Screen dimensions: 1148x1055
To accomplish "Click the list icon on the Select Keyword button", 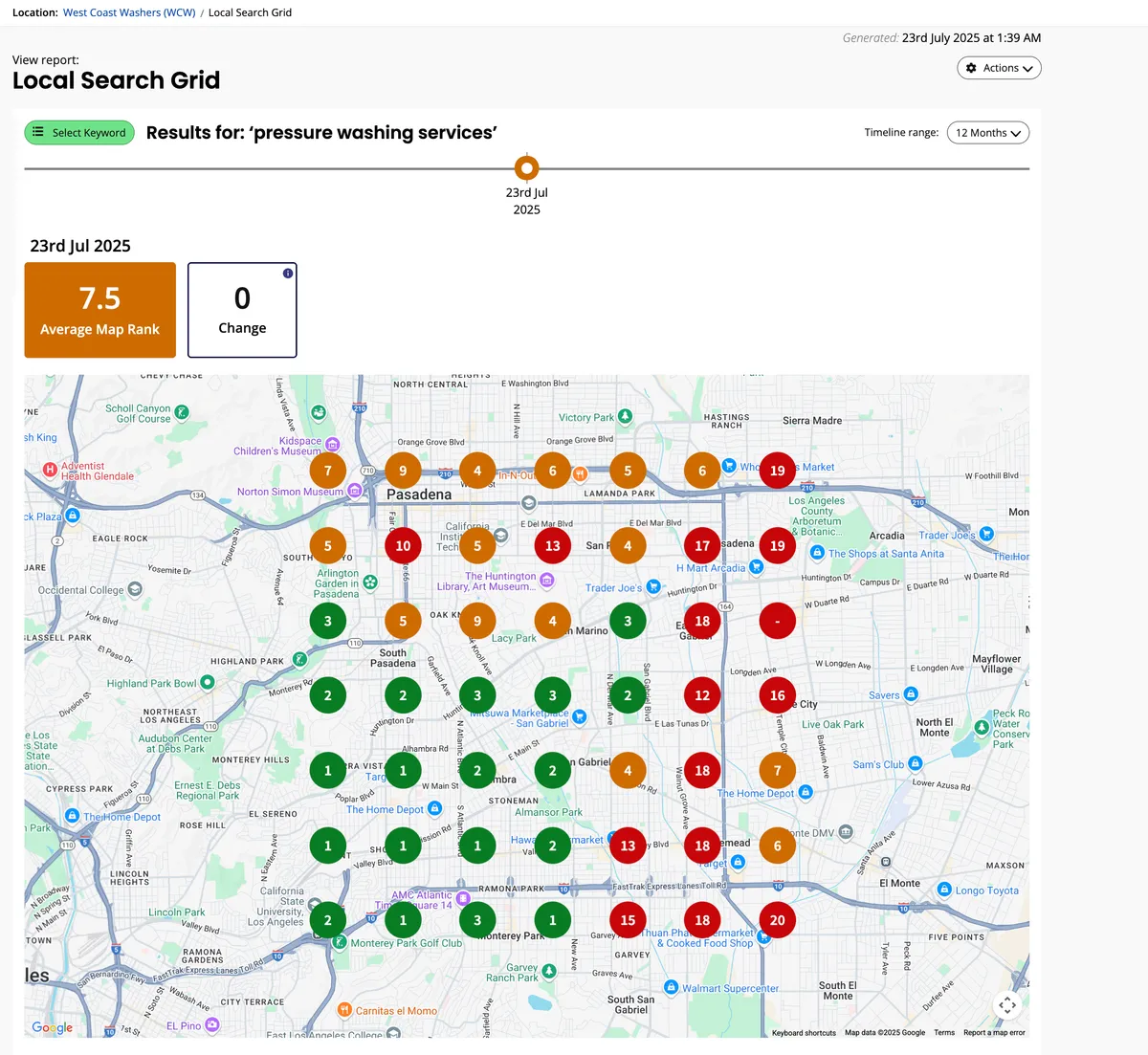I will tap(37, 132).
